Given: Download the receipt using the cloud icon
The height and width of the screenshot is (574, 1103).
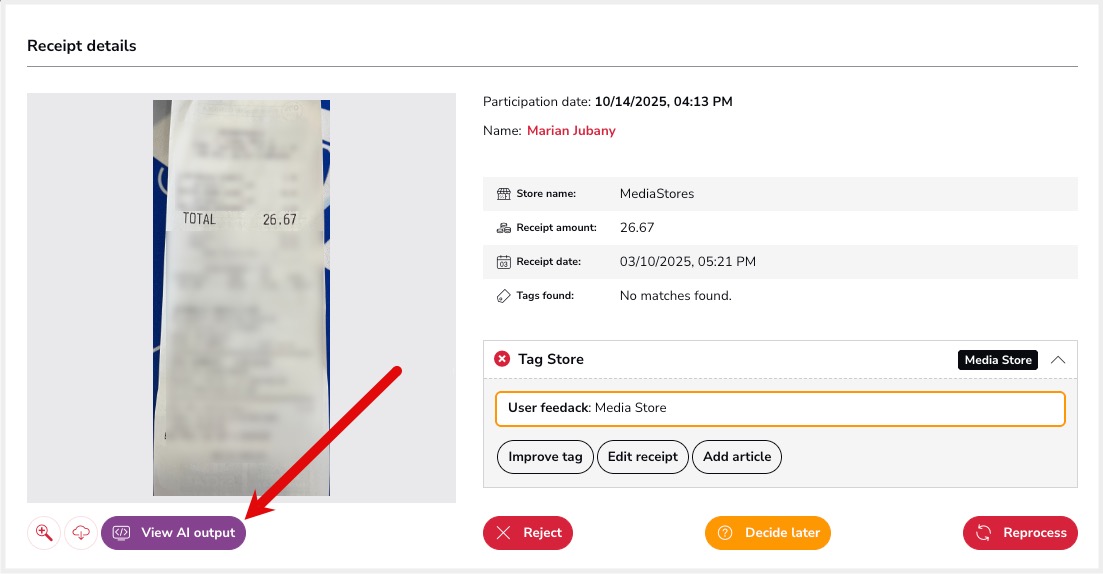Looking at the screenshot, I should pyautogui.click(x=81, y=533).
